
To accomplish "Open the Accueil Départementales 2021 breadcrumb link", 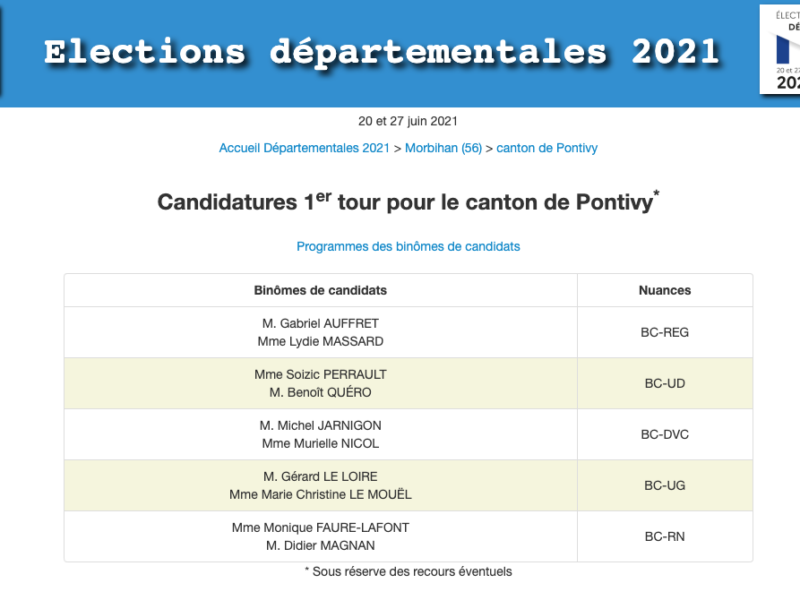I will tap(304, 148).
